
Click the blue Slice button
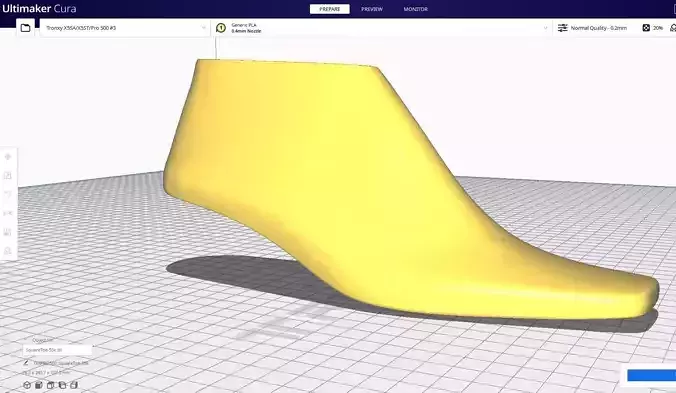pos(651,375)
